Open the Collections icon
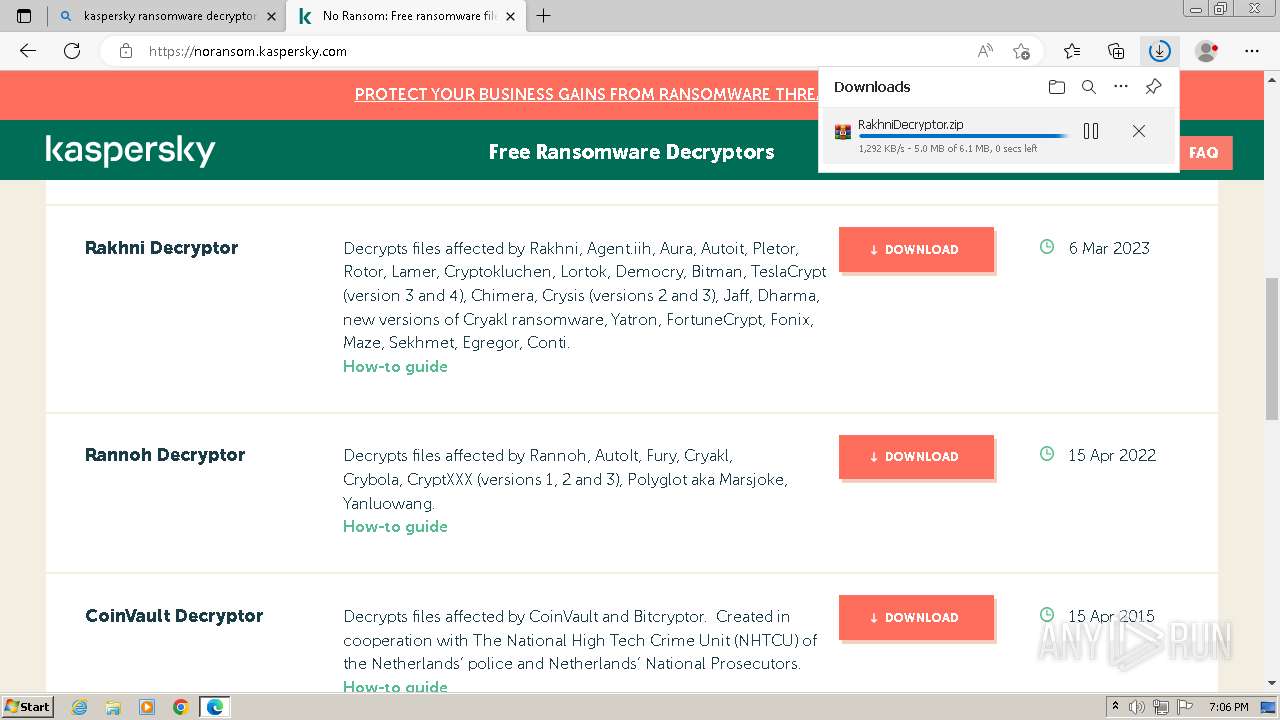 (1116, 51)
